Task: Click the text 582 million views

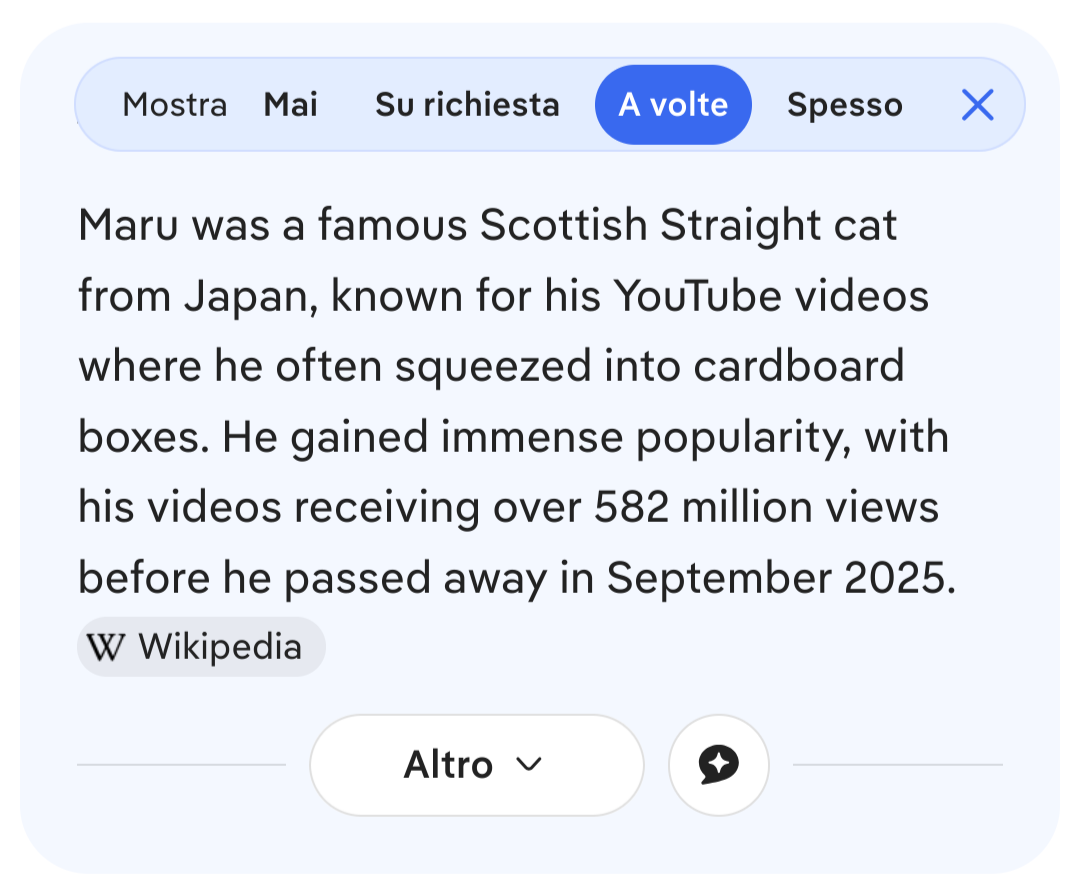Action: (766, 507)
